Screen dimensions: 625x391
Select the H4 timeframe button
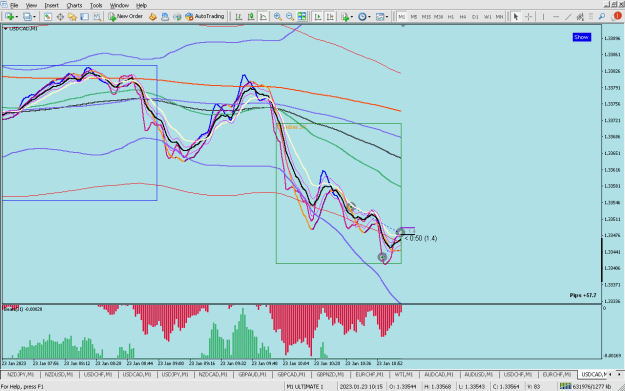click(x=463, y=17)
